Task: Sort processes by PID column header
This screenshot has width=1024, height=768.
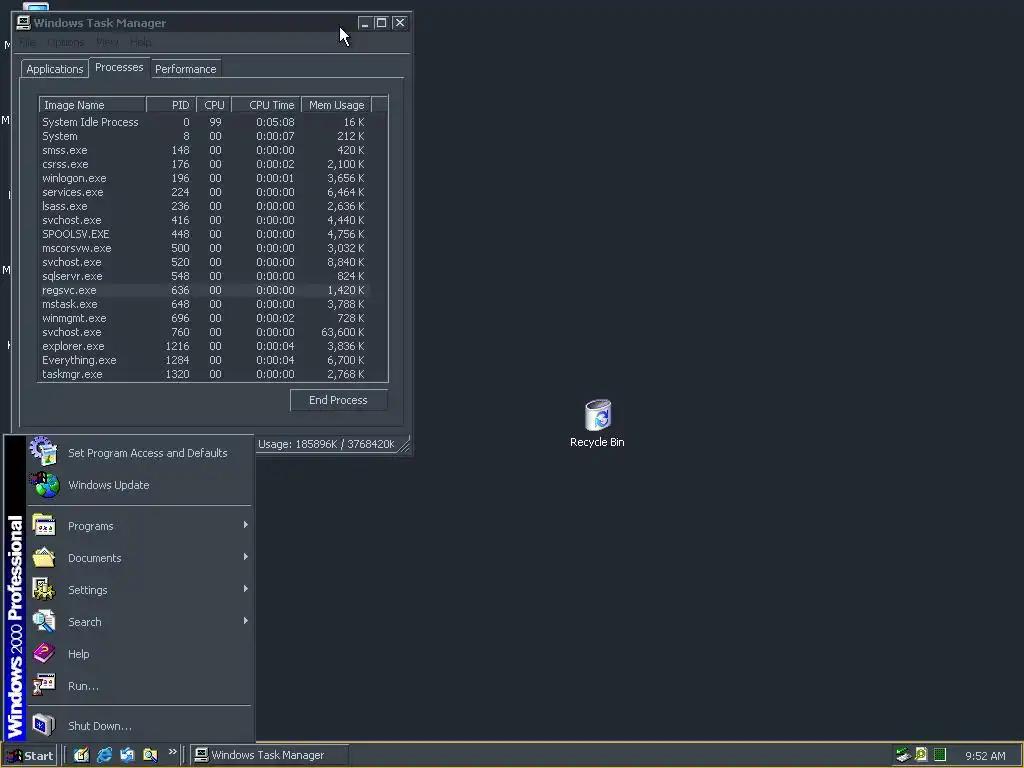Action: 171,105
